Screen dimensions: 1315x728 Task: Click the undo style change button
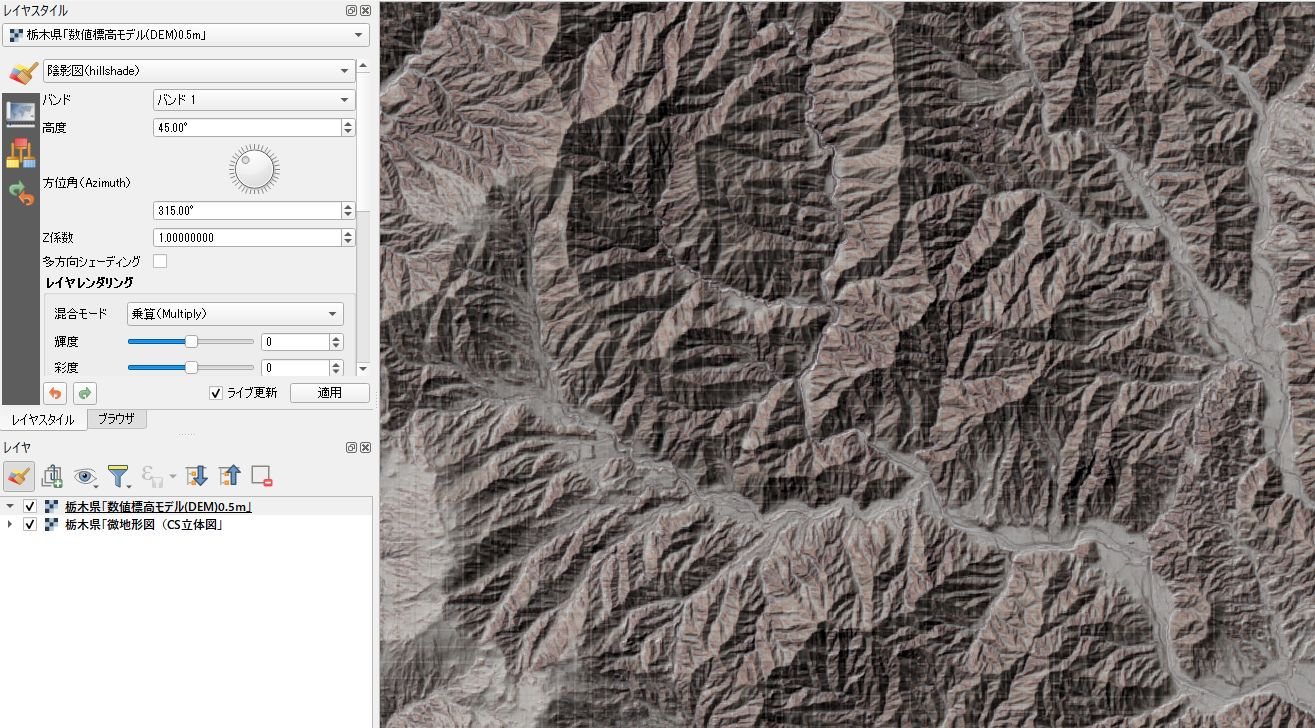(56, 393)
